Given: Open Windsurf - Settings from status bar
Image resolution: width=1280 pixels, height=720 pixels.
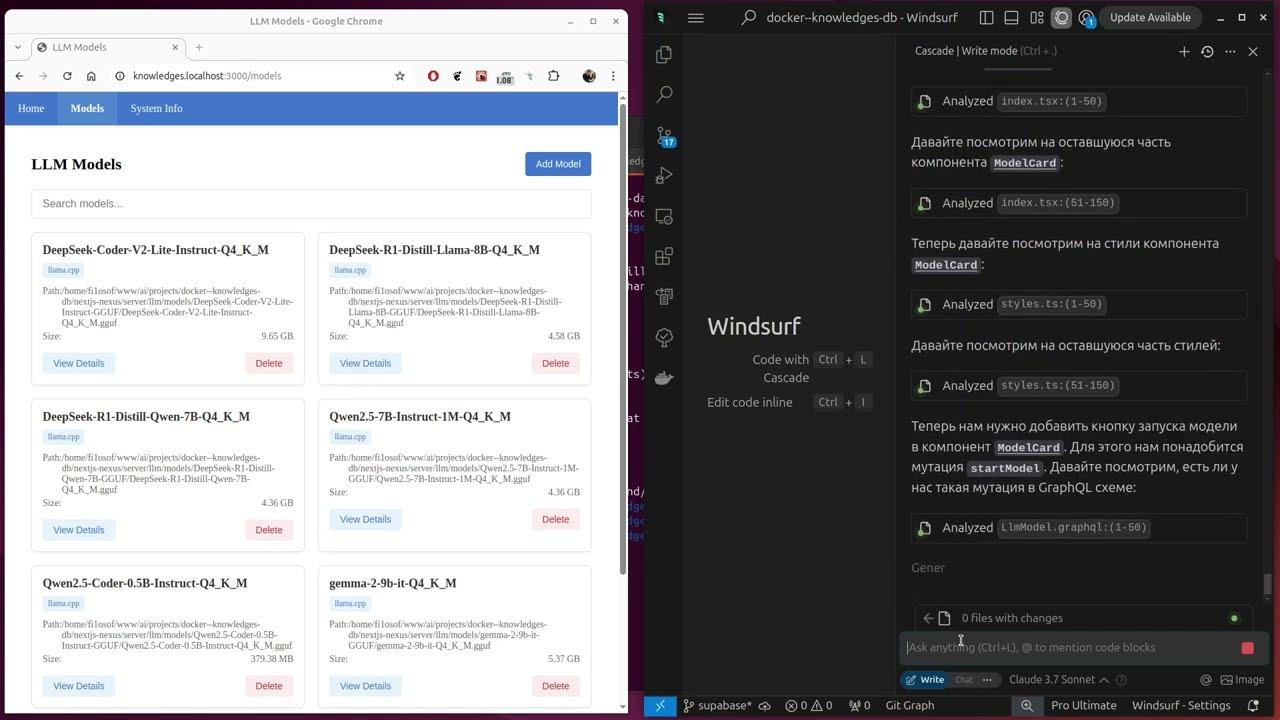Looking at the screenshot, I should (1181, 706).
